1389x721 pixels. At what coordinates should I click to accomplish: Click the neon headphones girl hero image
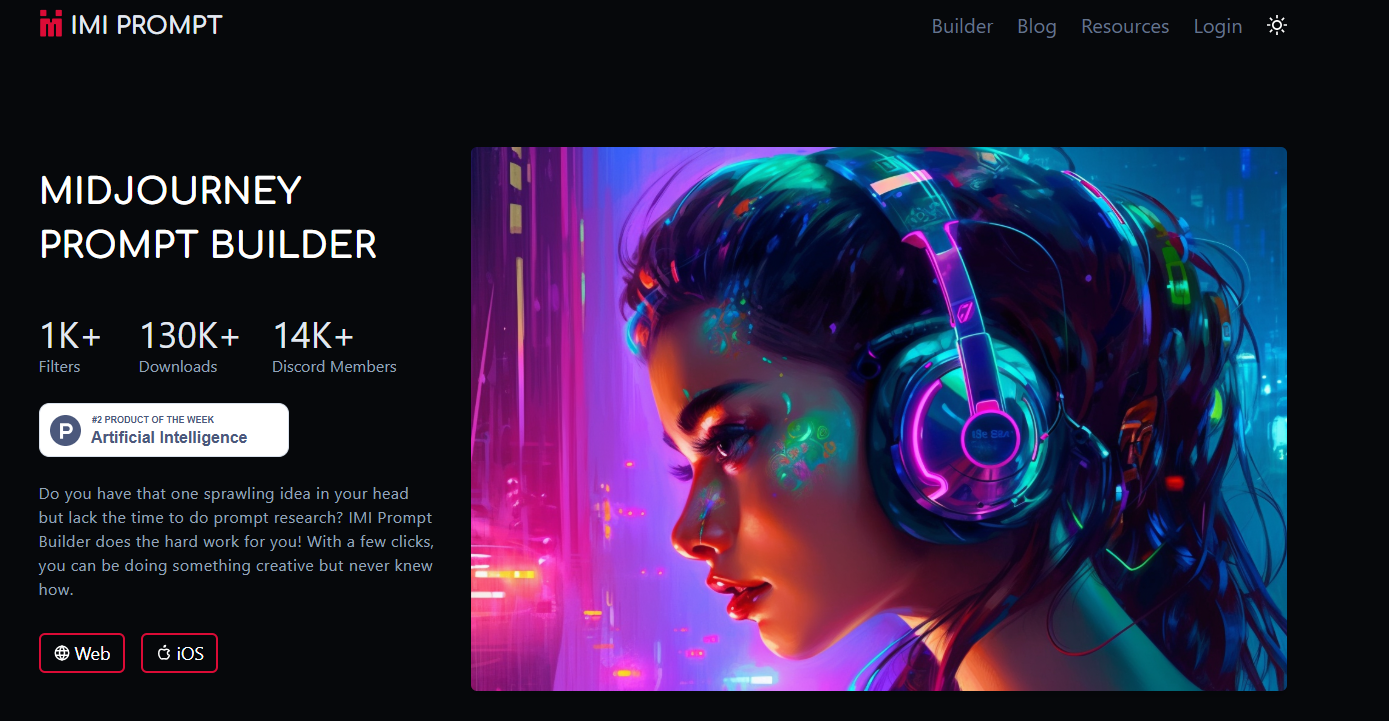point(879,419)
